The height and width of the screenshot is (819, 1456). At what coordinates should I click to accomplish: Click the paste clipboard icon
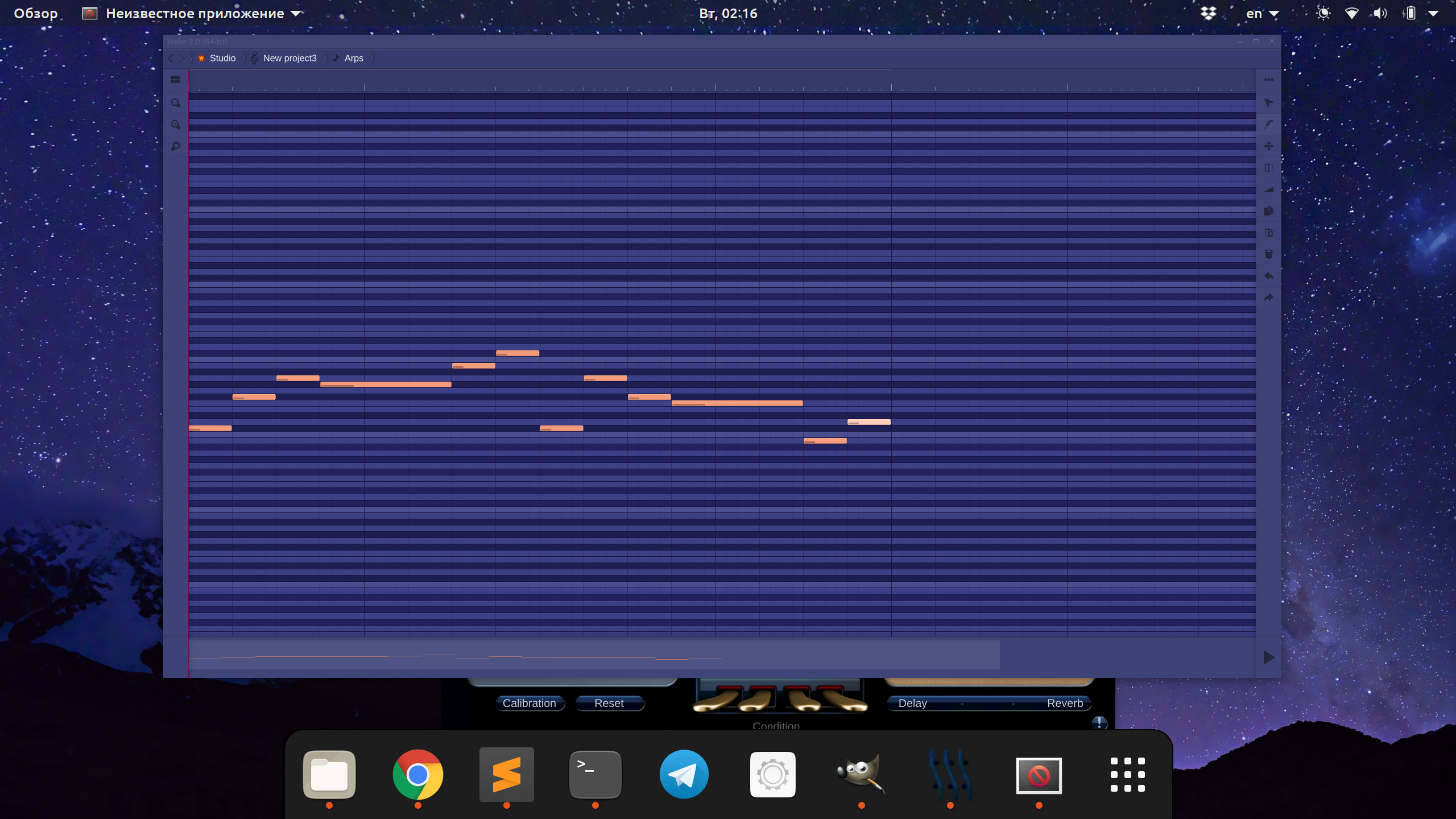pyautogui.click(x=1268, y=233)
